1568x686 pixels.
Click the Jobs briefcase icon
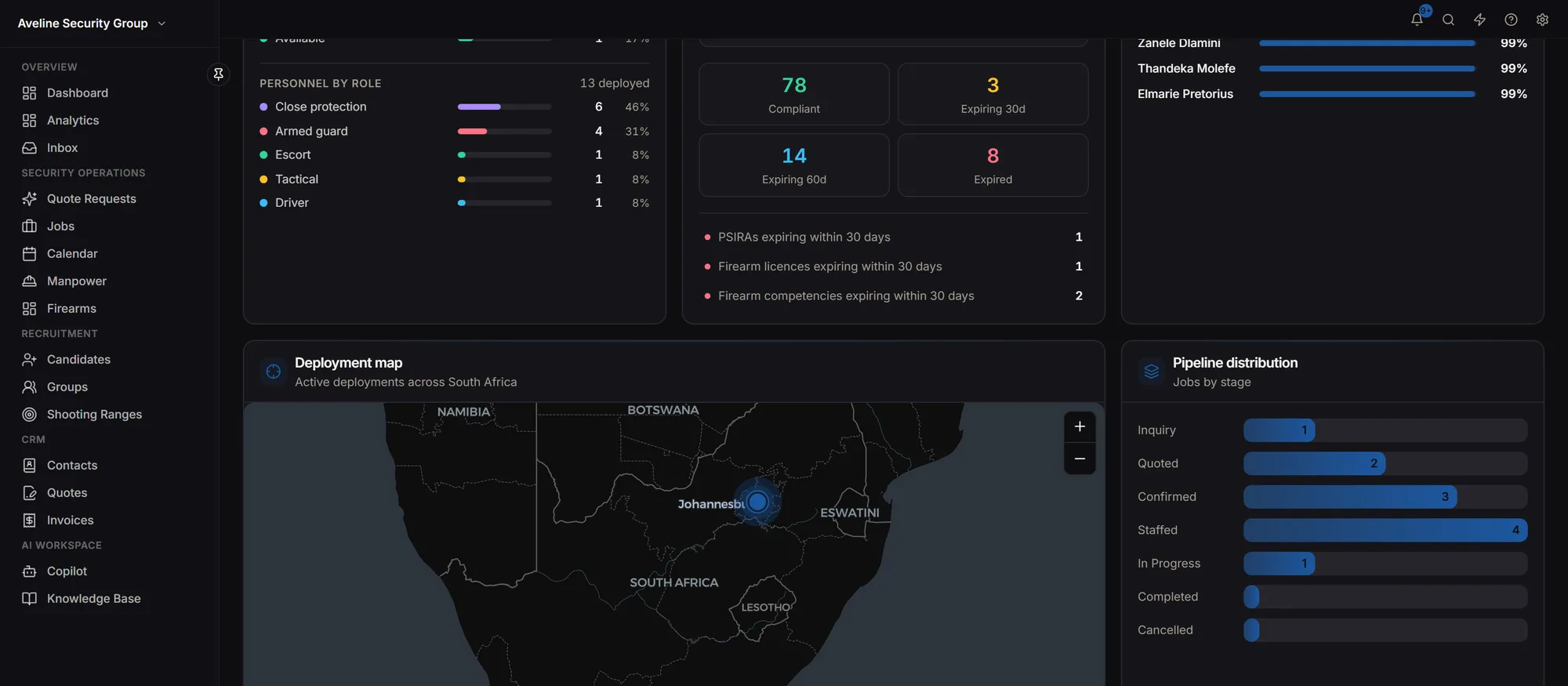pyautogui.click(x=30, y=227)
